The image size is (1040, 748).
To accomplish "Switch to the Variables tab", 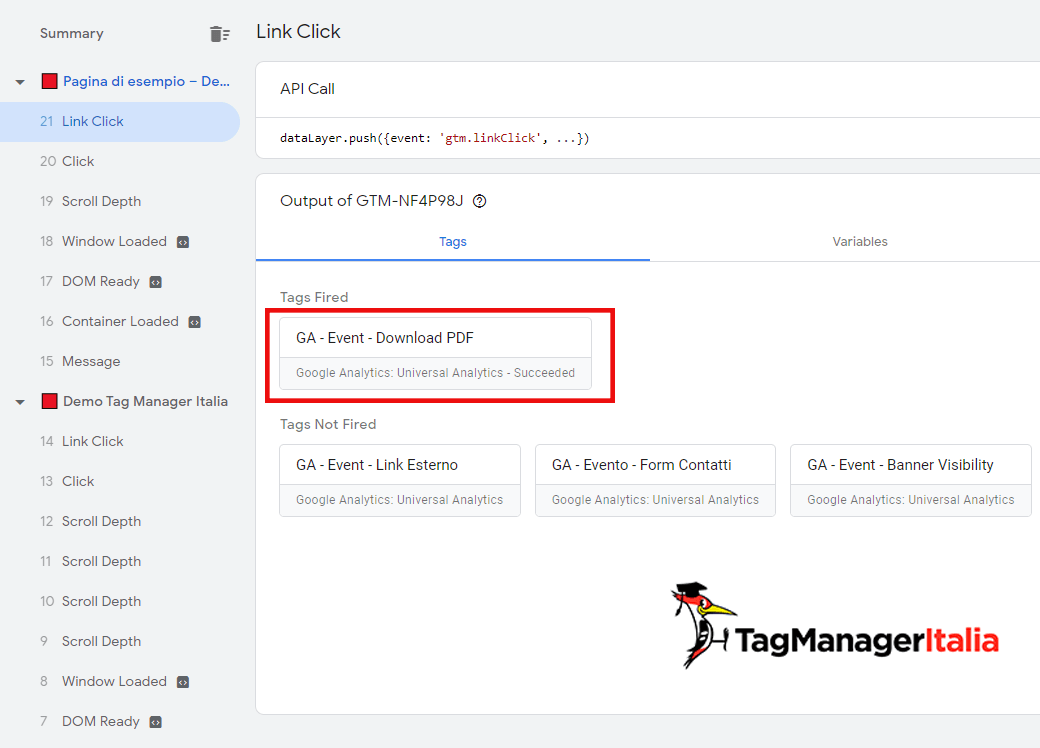I will click(x=859, y=242).
